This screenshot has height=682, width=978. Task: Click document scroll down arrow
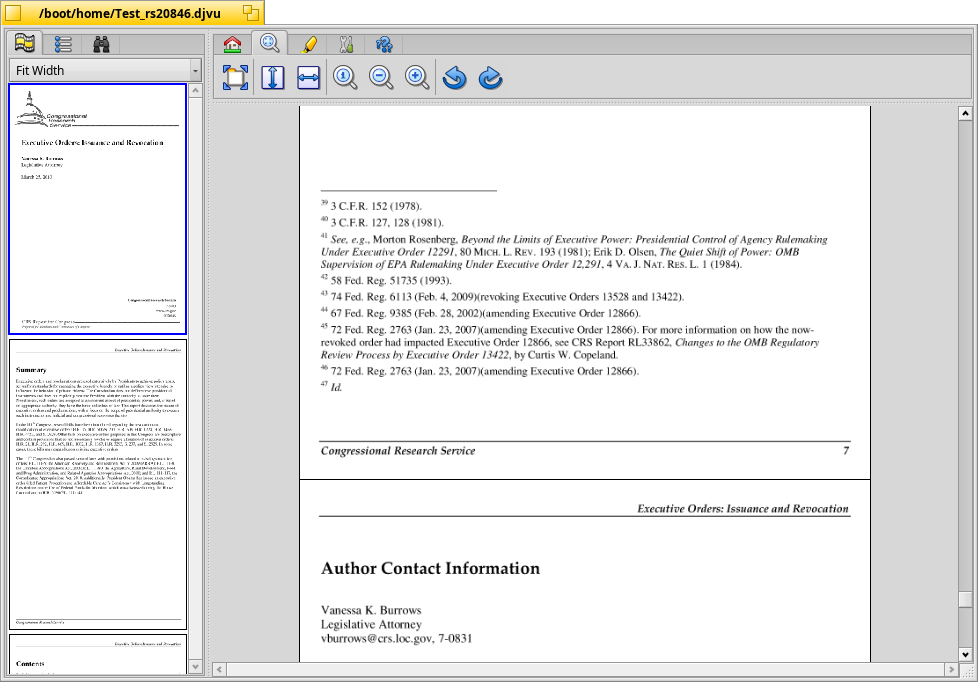(x=966, y=655)
